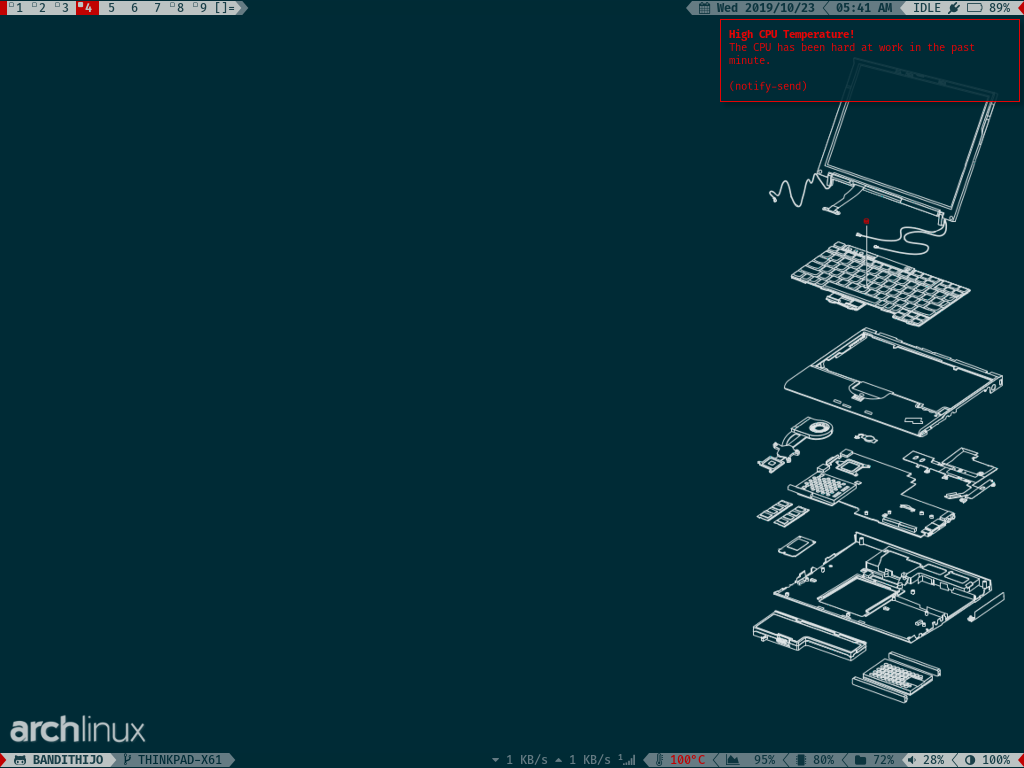The image size is (1024, 768).
Task: Click the BANDITHIJO user label
Action: [67, 760]
